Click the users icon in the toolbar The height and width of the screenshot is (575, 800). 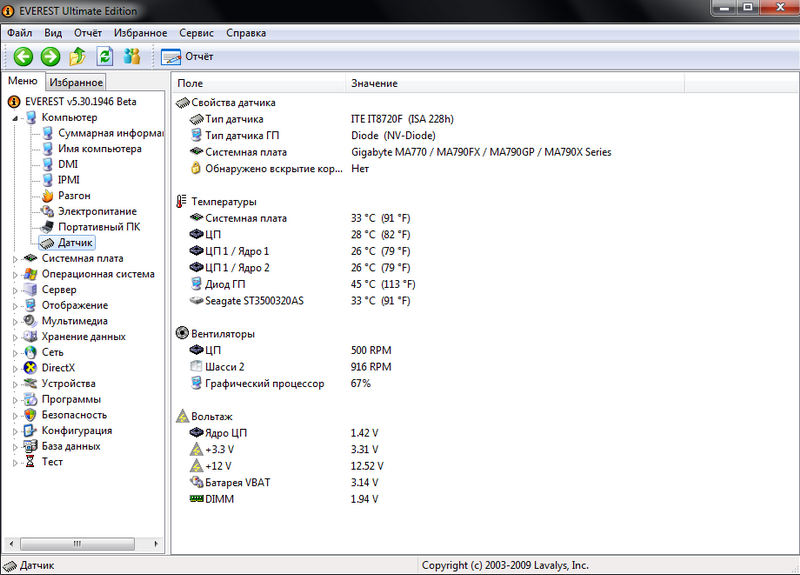[x=131, y=57]
